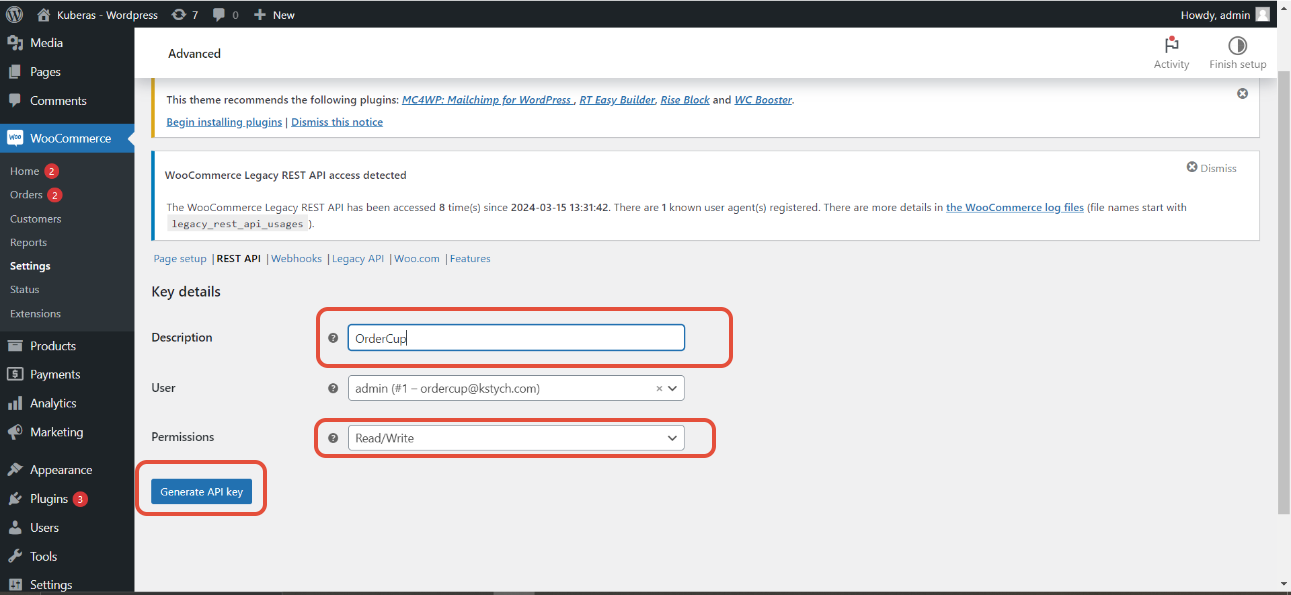Viewport: 1291px width, 595px height.
Task: Open the Rise Block plugin link
Action: pos(685,100)
